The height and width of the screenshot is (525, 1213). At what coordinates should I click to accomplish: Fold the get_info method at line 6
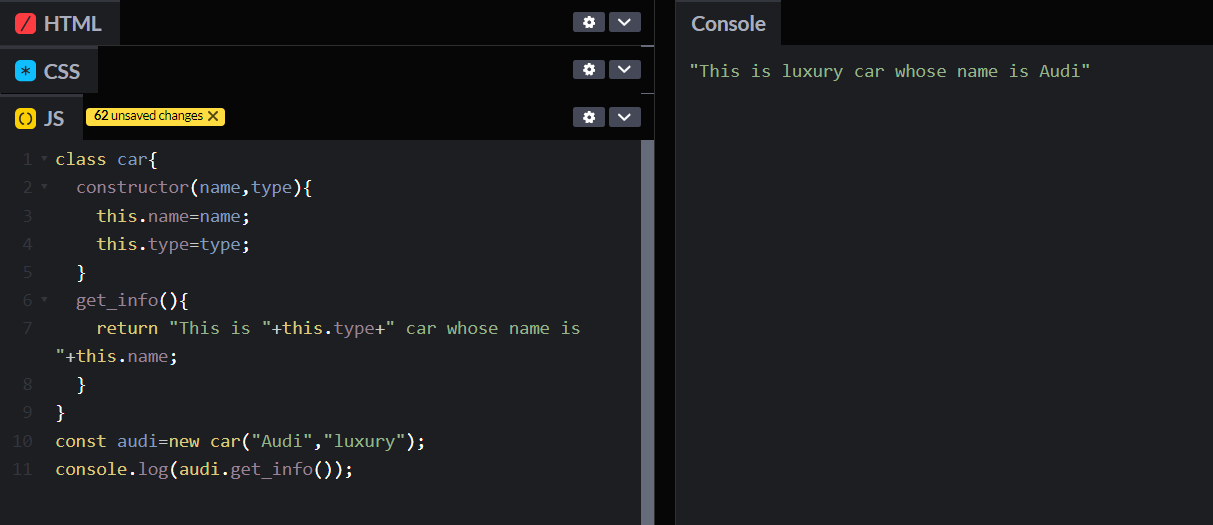click(44, 299)
